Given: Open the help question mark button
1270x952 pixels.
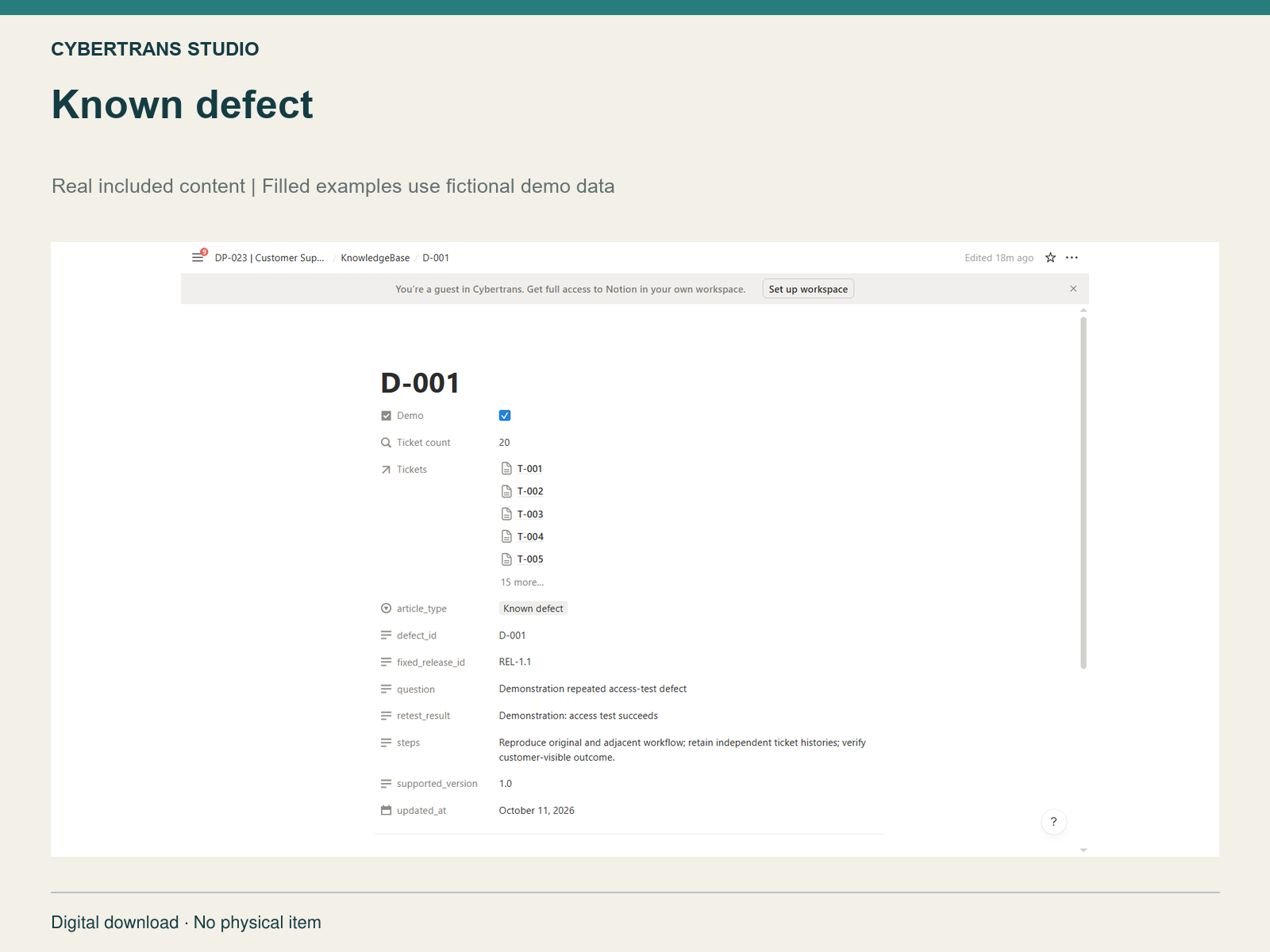Looking at the screenshot, I should pyautogui.click(x=1053, y=822).
